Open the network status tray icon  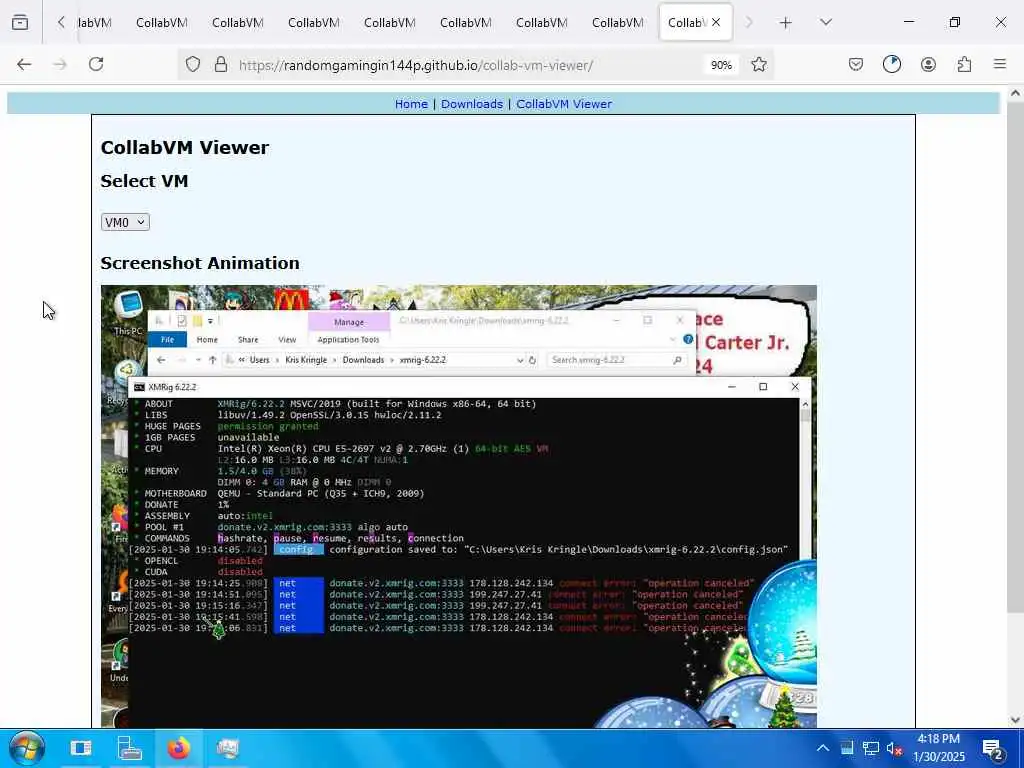871,748
